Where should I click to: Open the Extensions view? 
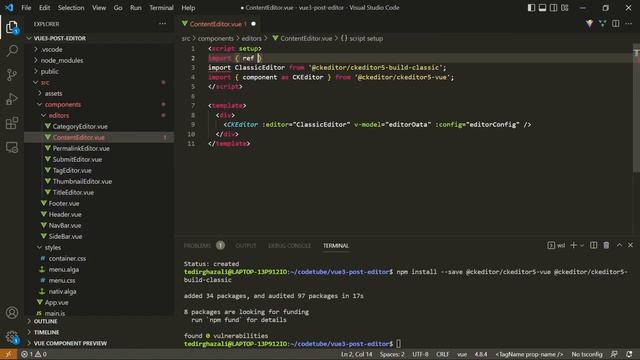12,123
